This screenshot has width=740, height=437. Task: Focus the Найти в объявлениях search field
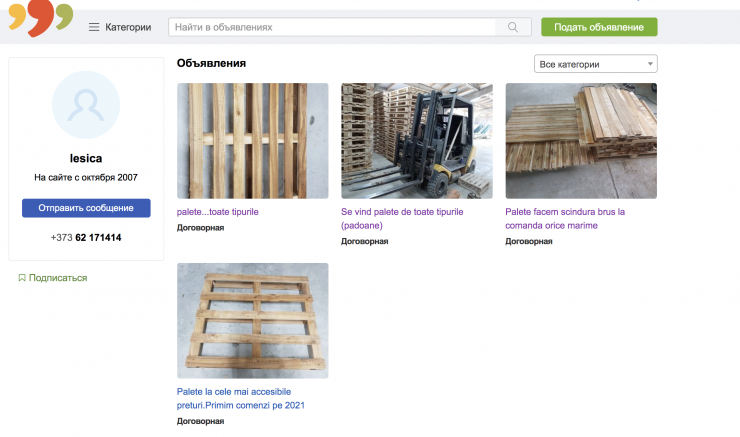(332, 27)
